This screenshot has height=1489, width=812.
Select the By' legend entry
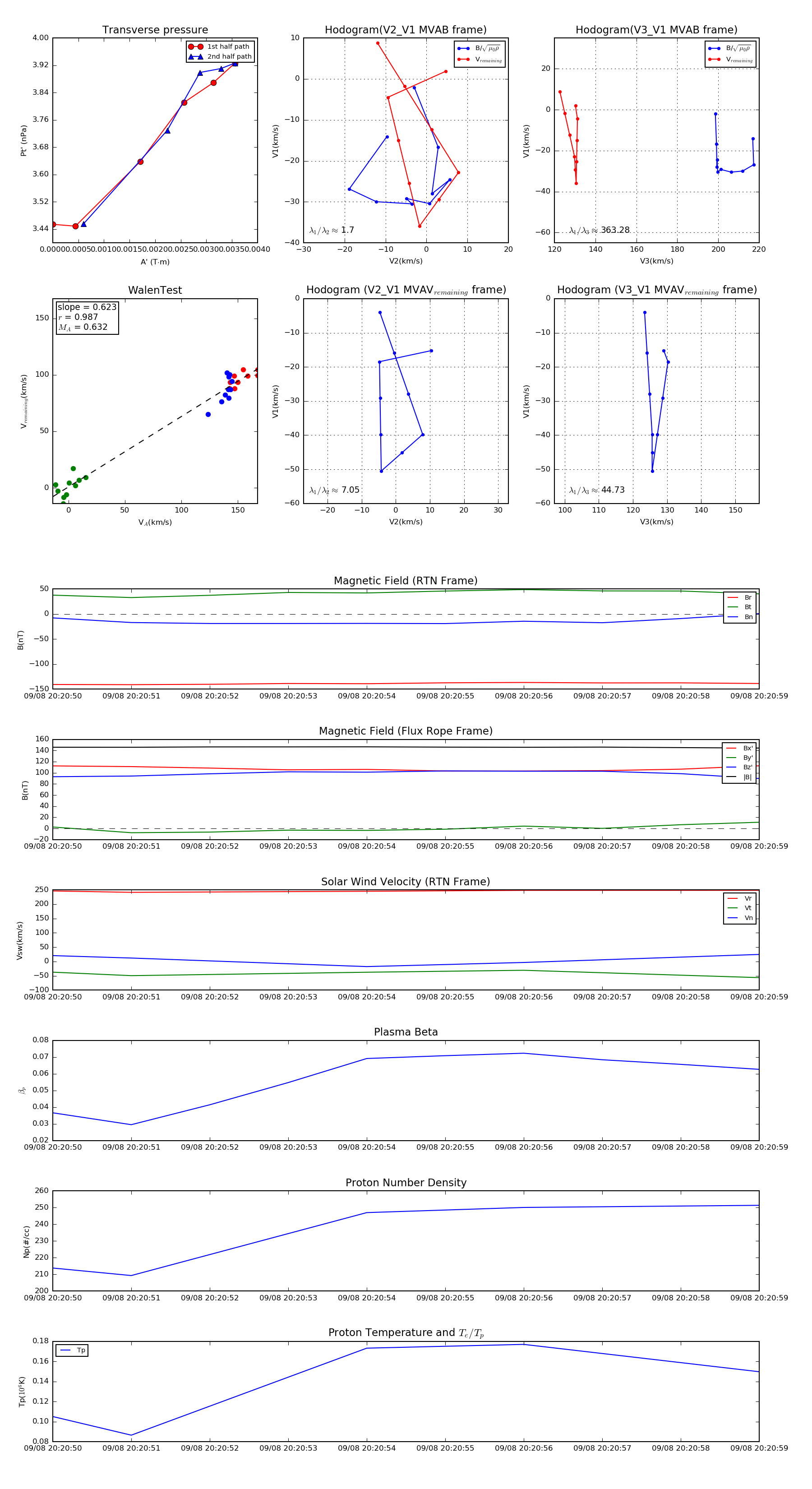pos(740,758)
